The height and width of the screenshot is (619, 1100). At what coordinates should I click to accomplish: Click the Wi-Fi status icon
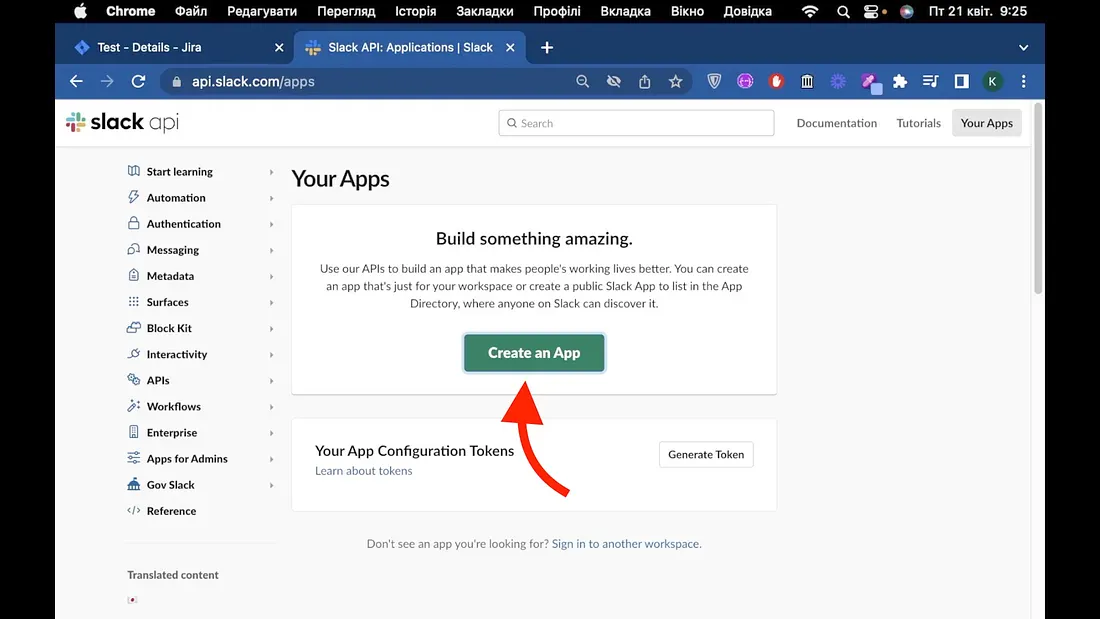click(x=810, y=11)
